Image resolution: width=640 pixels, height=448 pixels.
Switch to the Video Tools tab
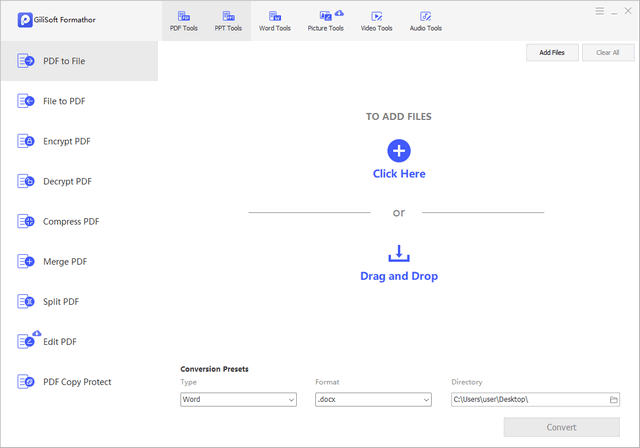pos(376,20)
